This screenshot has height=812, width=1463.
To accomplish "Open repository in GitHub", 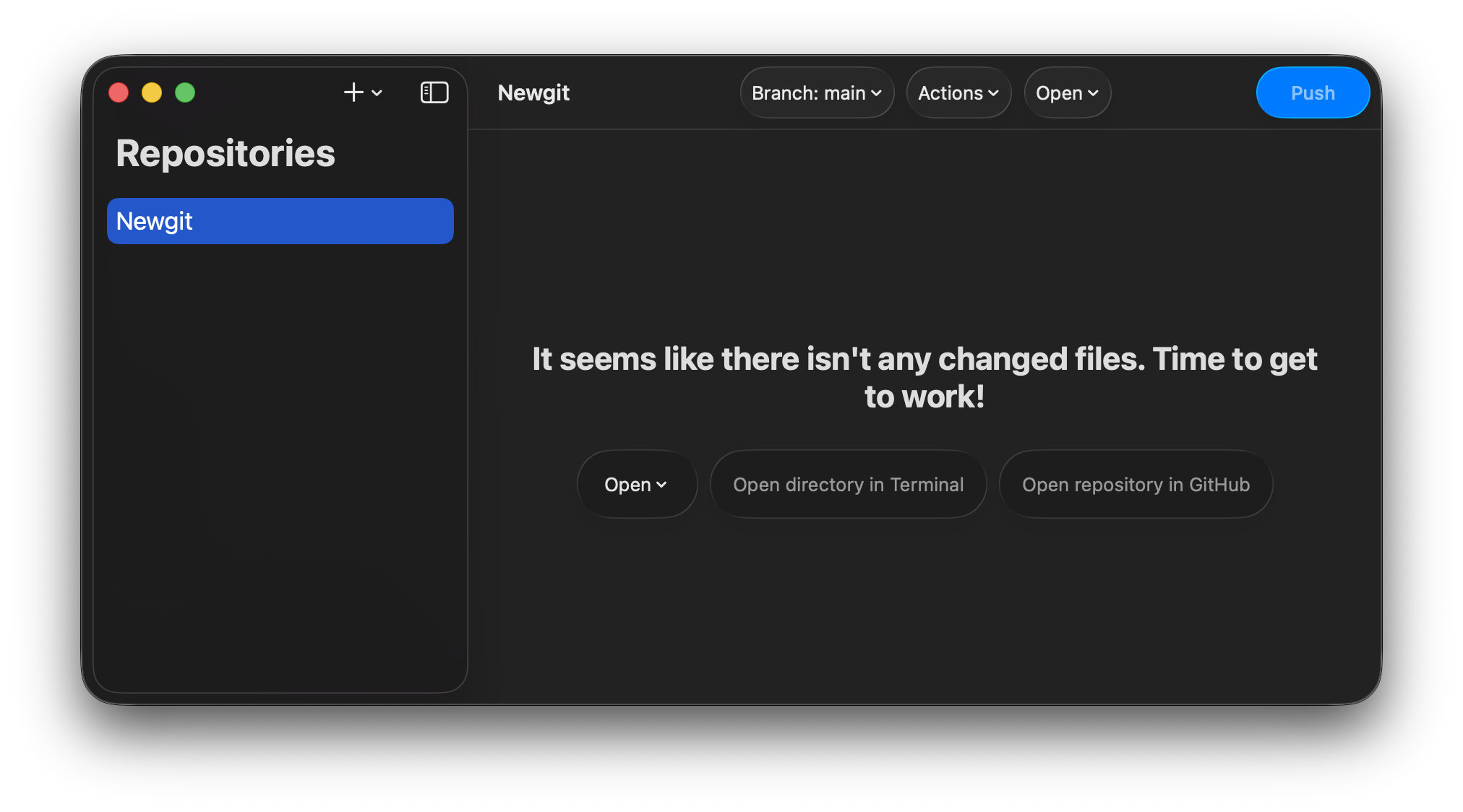I will coord(1136,484).
